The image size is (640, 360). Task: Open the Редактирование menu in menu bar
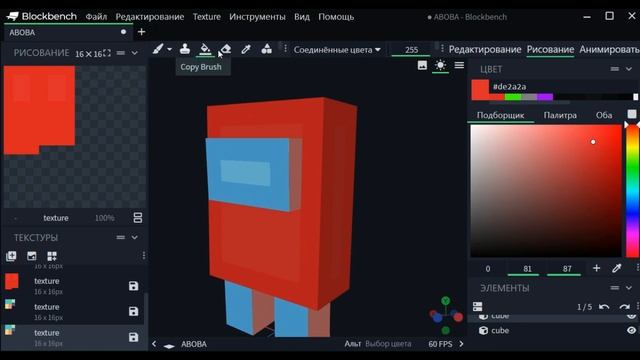click(149, 17)
